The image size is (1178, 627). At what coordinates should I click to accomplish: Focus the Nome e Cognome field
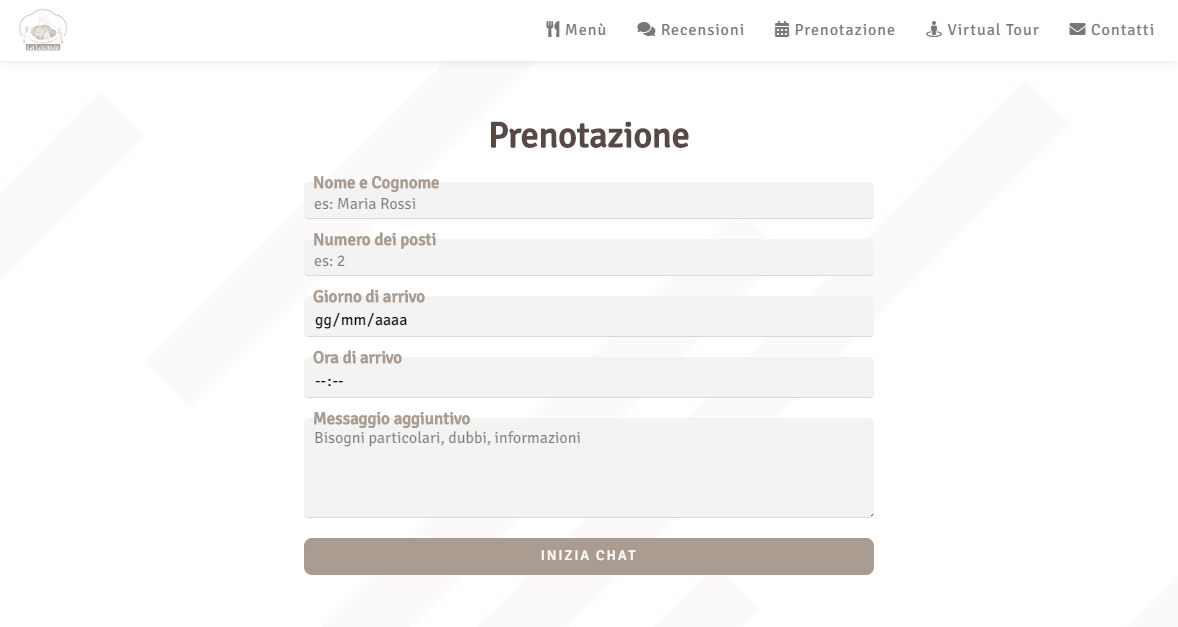click(x=589, y=200)
